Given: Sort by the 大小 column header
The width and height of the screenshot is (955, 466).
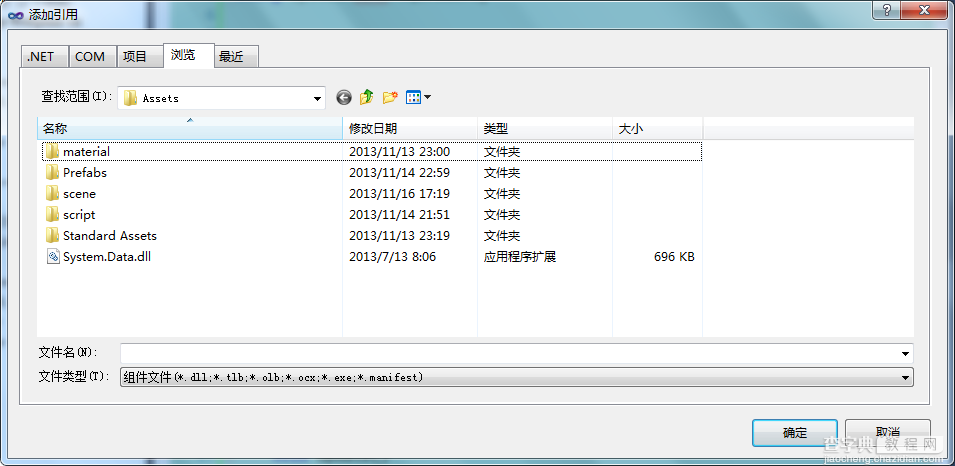Looking at the screenshot, I should (658, 129).
